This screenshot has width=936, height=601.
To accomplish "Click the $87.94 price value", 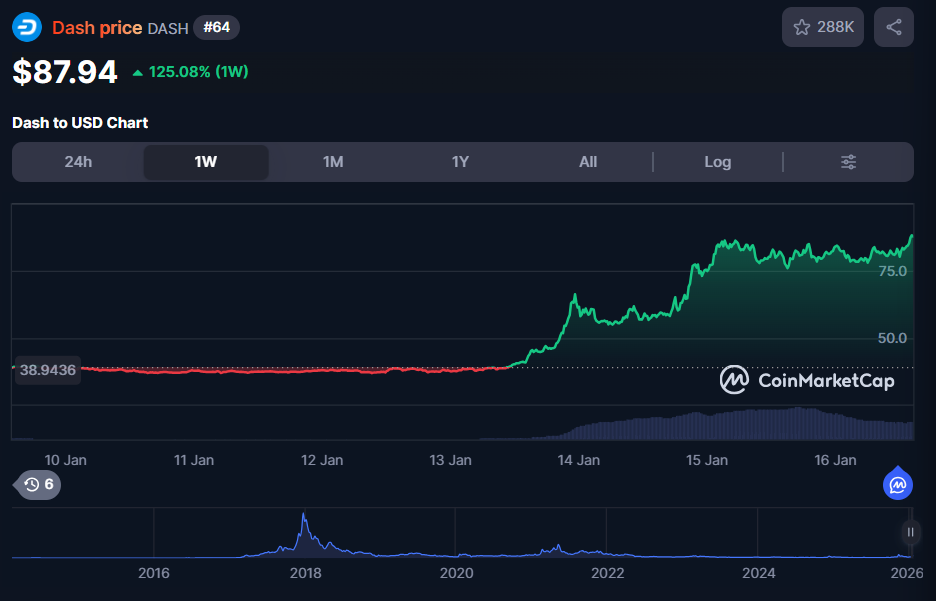I will pyautogui.click(x=64, y=72).
